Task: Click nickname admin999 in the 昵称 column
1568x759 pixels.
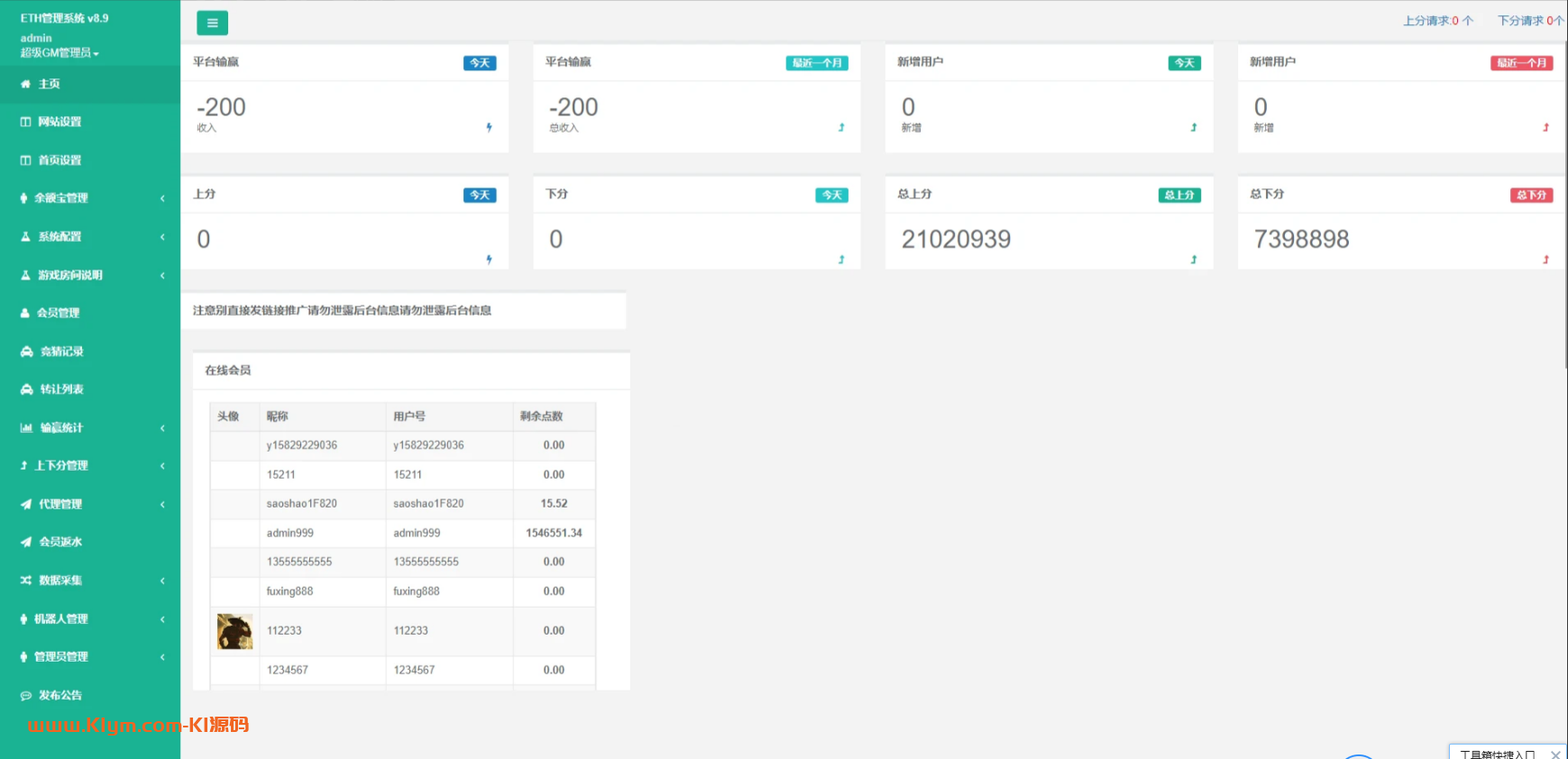Action: tap(290, 533)
